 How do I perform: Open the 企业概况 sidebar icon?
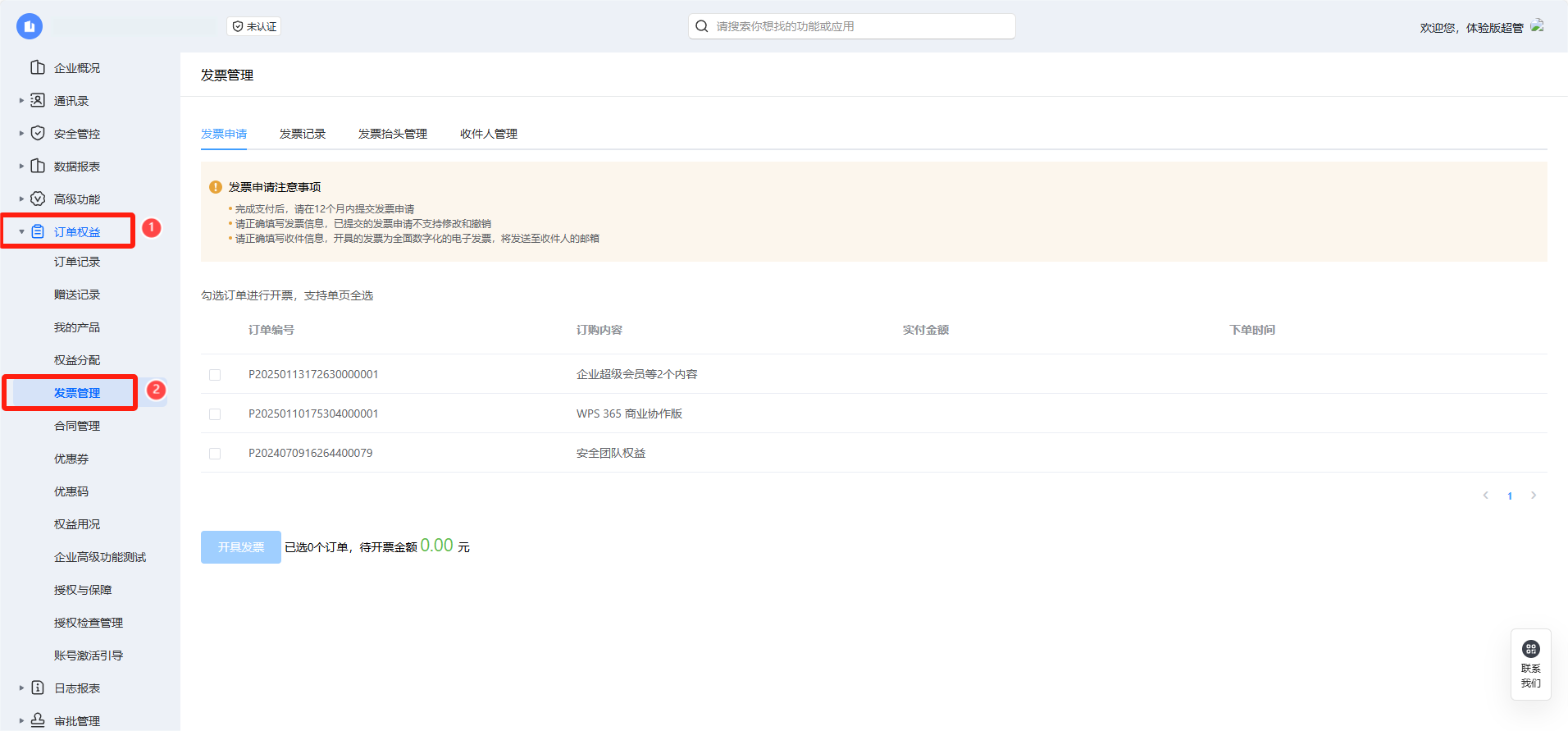[38, 67]
